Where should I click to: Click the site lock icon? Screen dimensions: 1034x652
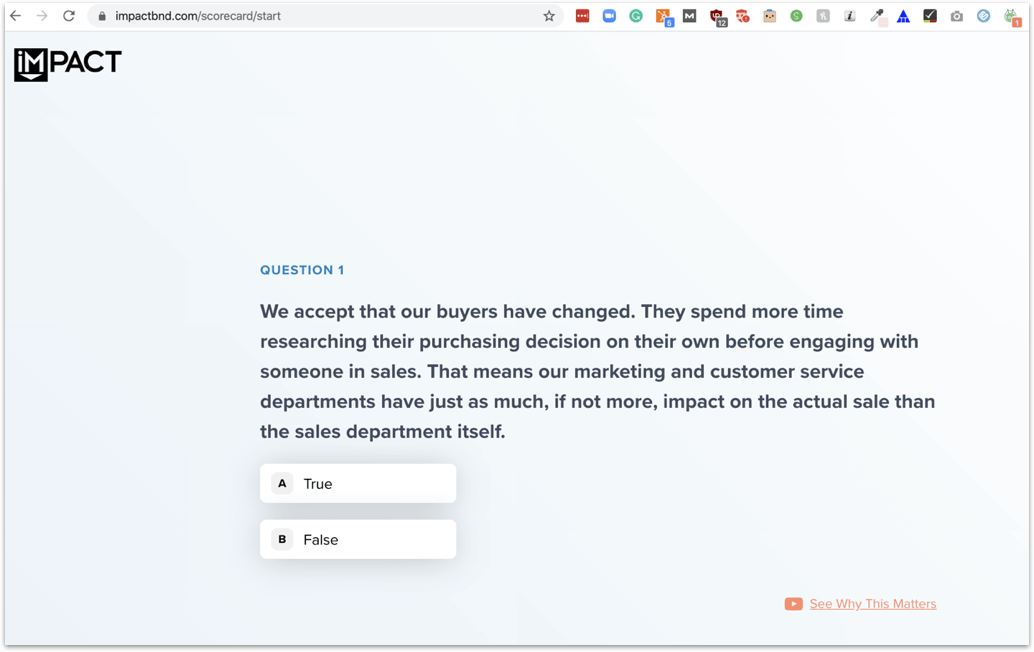click(102, 16)
